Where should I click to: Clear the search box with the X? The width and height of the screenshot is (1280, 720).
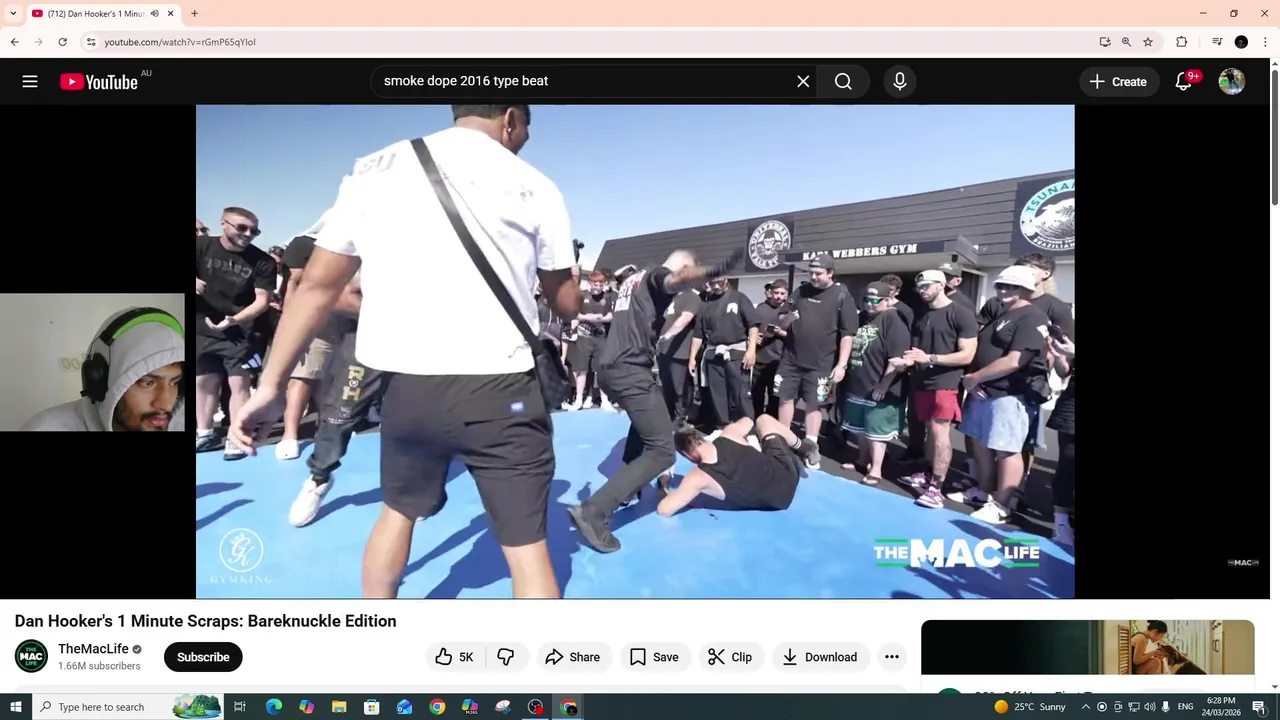point(803,82)
